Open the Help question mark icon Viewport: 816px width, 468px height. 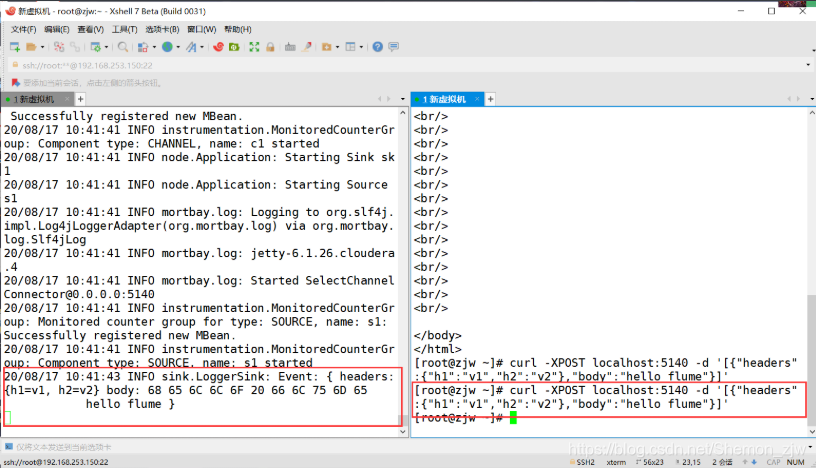(378, 47)
